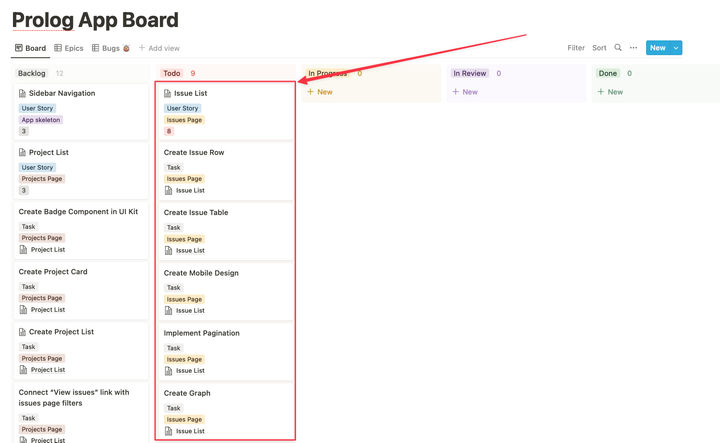The width and height of the screenshot is (720, 443).
Task: Switch to the Epics view tab
Action: tap(69, 48)
